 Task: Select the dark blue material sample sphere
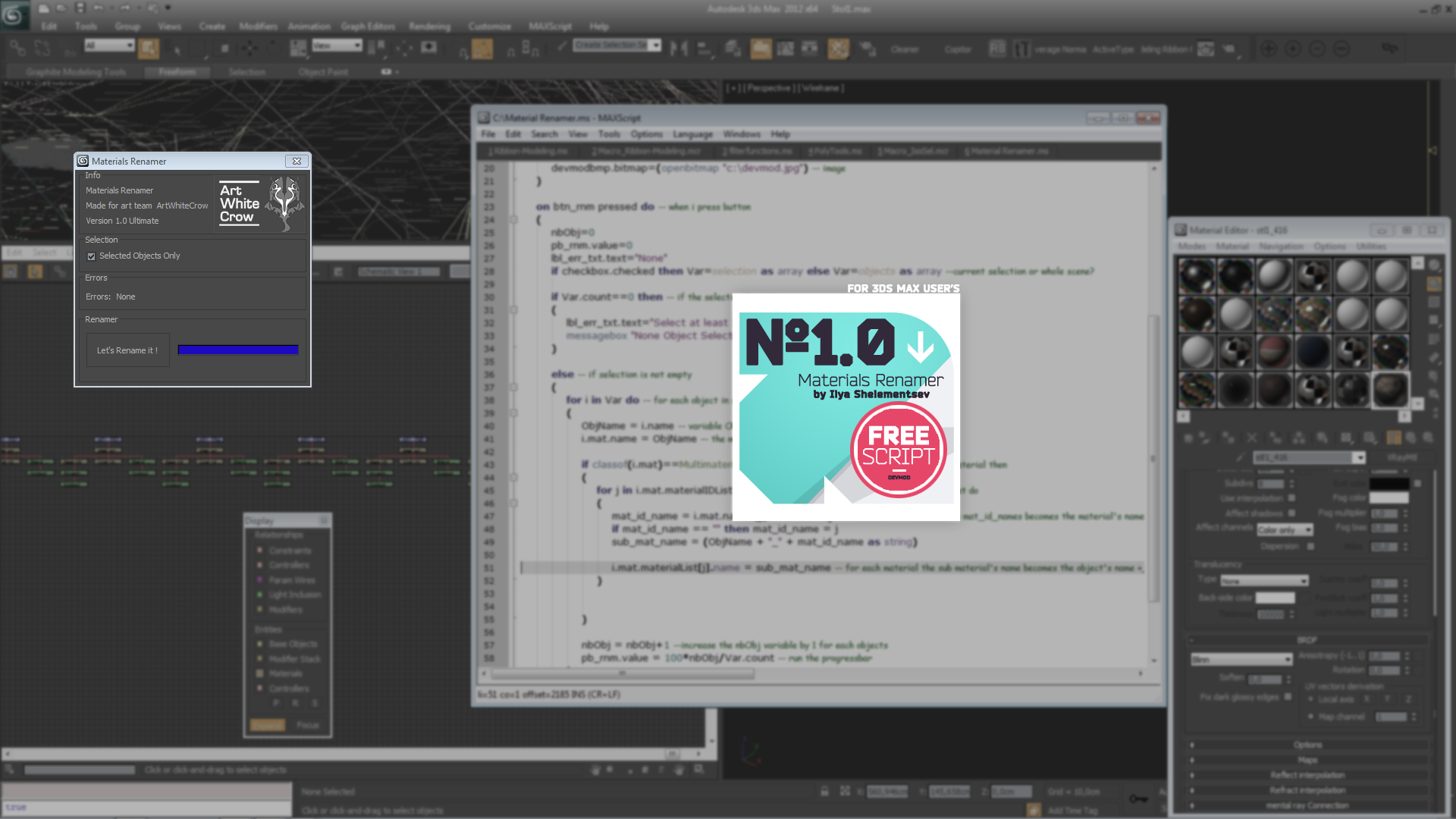[x=1313, y=352]
